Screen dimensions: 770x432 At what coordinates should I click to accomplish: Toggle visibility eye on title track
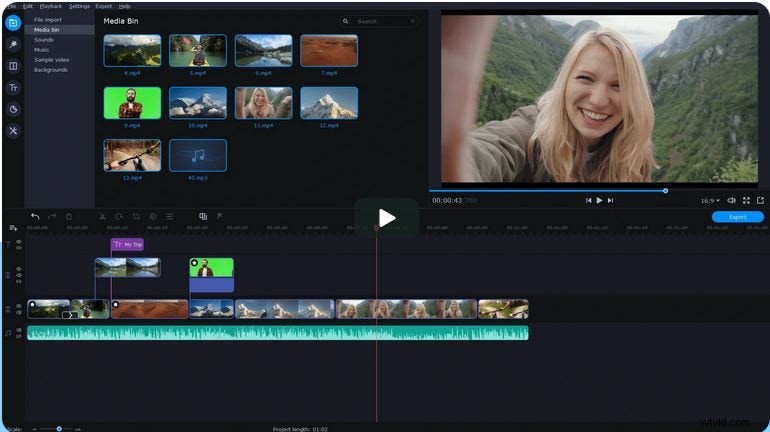coord(18,242)
